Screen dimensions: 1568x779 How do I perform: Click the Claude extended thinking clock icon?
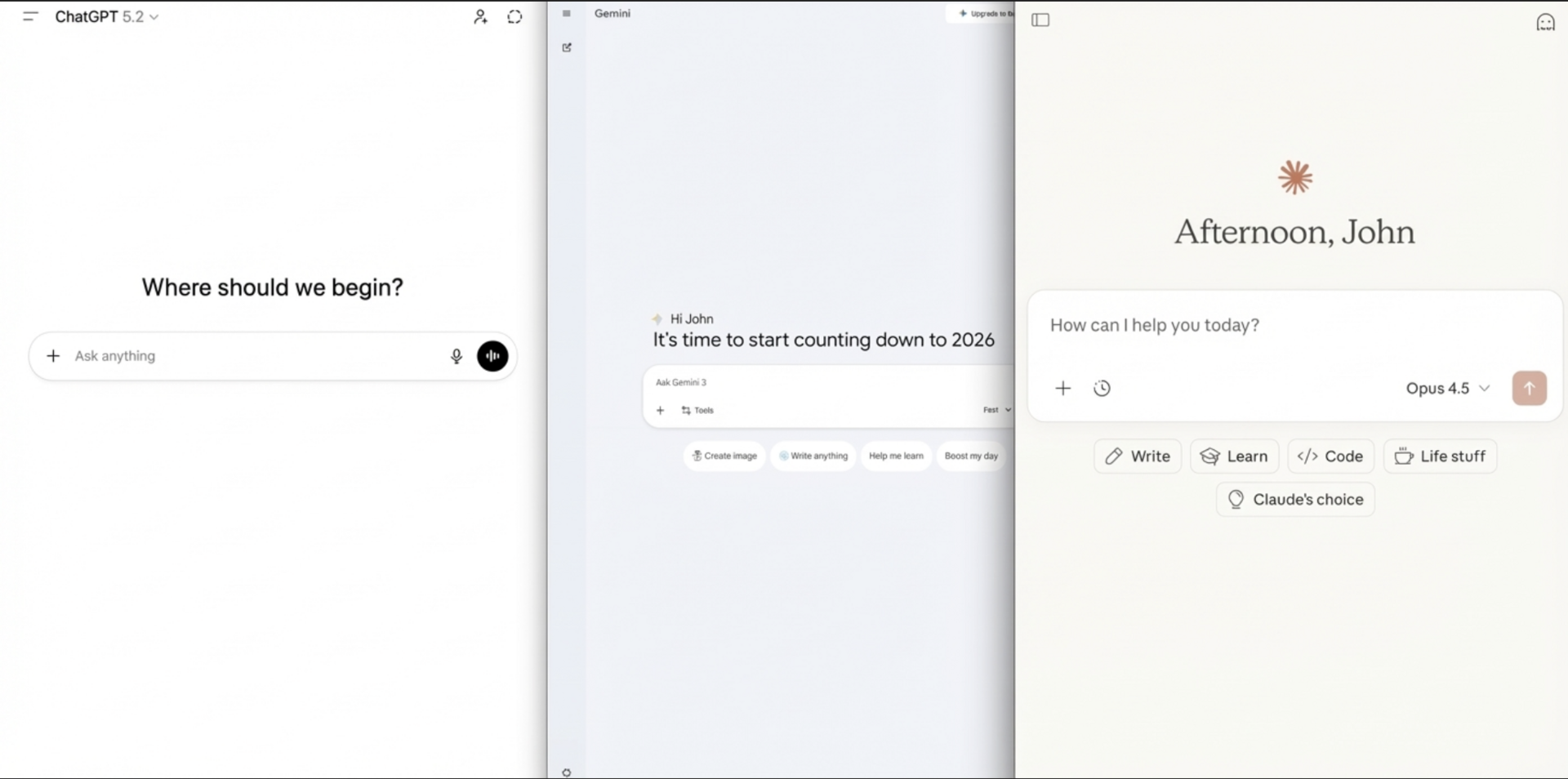1102,389
